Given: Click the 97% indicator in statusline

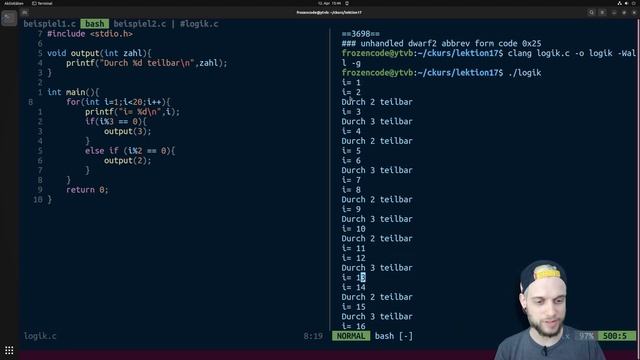Looking at the screenshot, I should click(586, 336).
